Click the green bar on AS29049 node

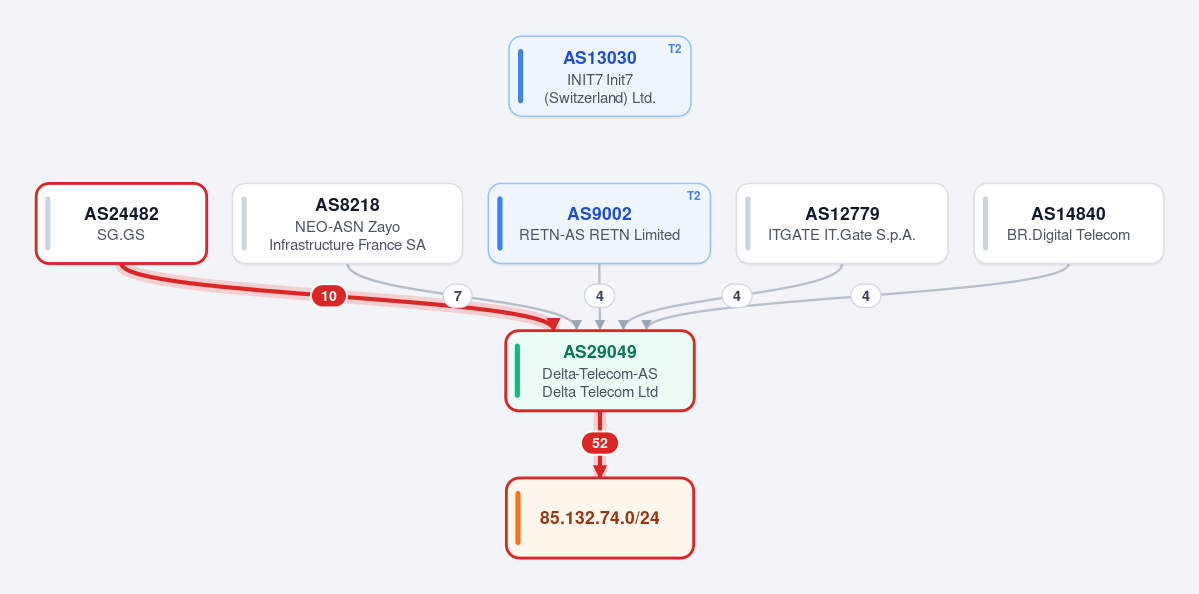click(x=518, y=371)
